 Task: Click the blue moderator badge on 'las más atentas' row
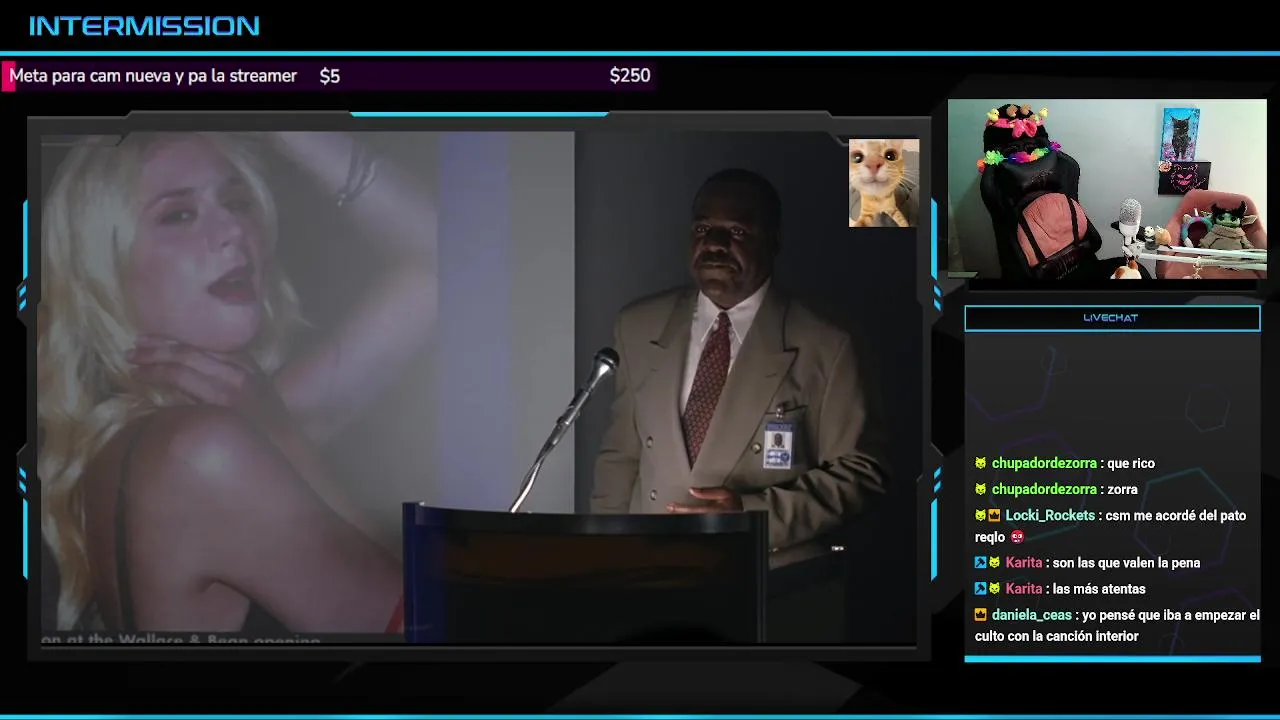point(981,589)
